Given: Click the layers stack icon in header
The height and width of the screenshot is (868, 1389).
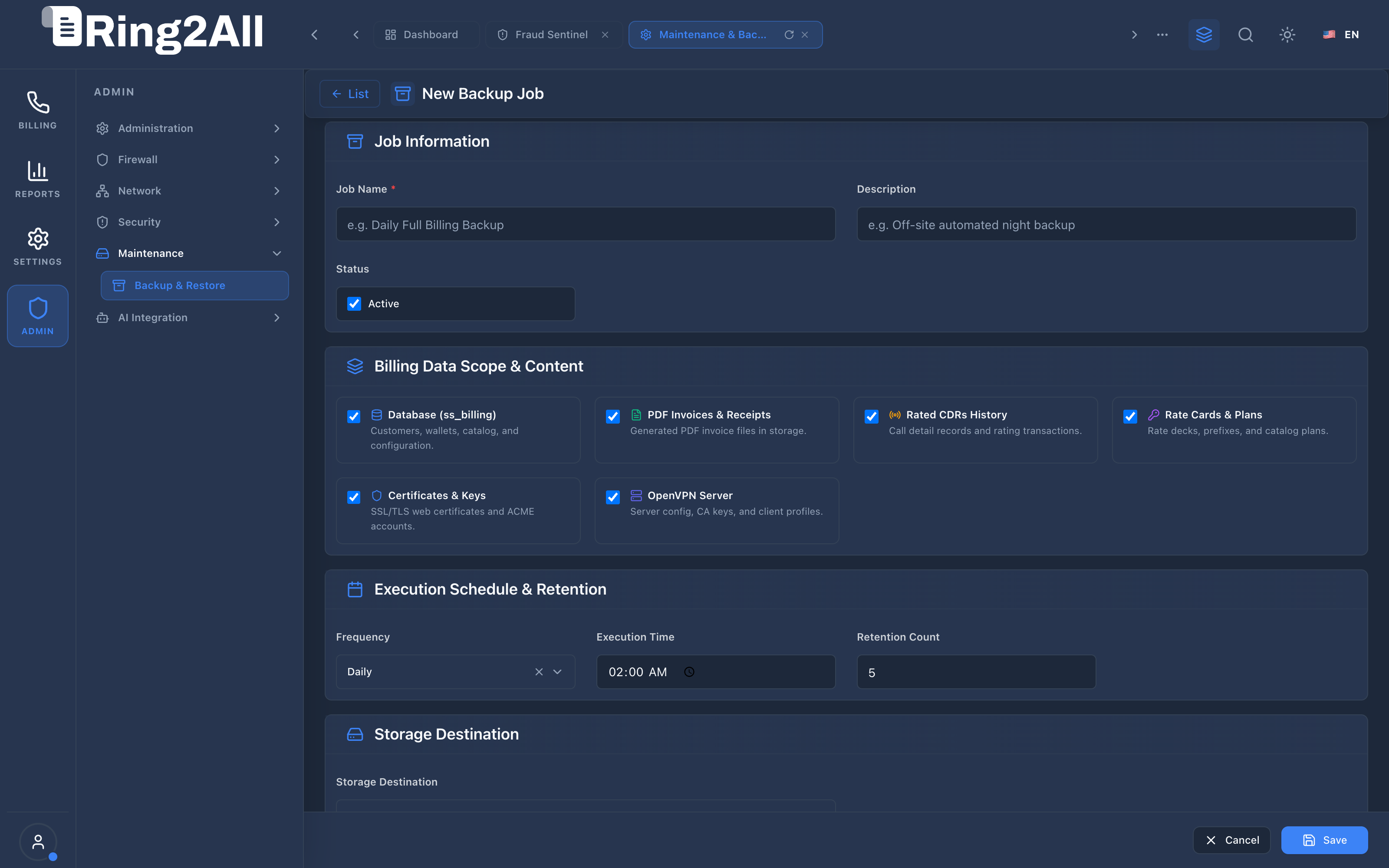Looking at the screenshot, I should coord(1204,34).
